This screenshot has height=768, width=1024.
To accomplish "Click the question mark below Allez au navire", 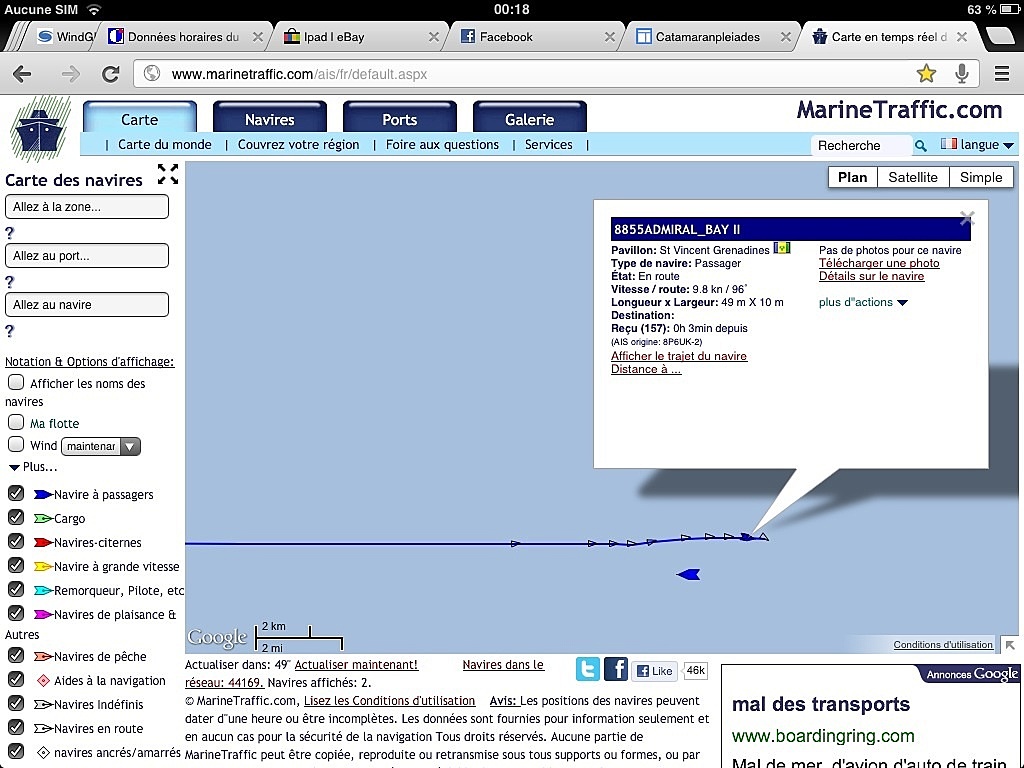I will tap(9, 331).
